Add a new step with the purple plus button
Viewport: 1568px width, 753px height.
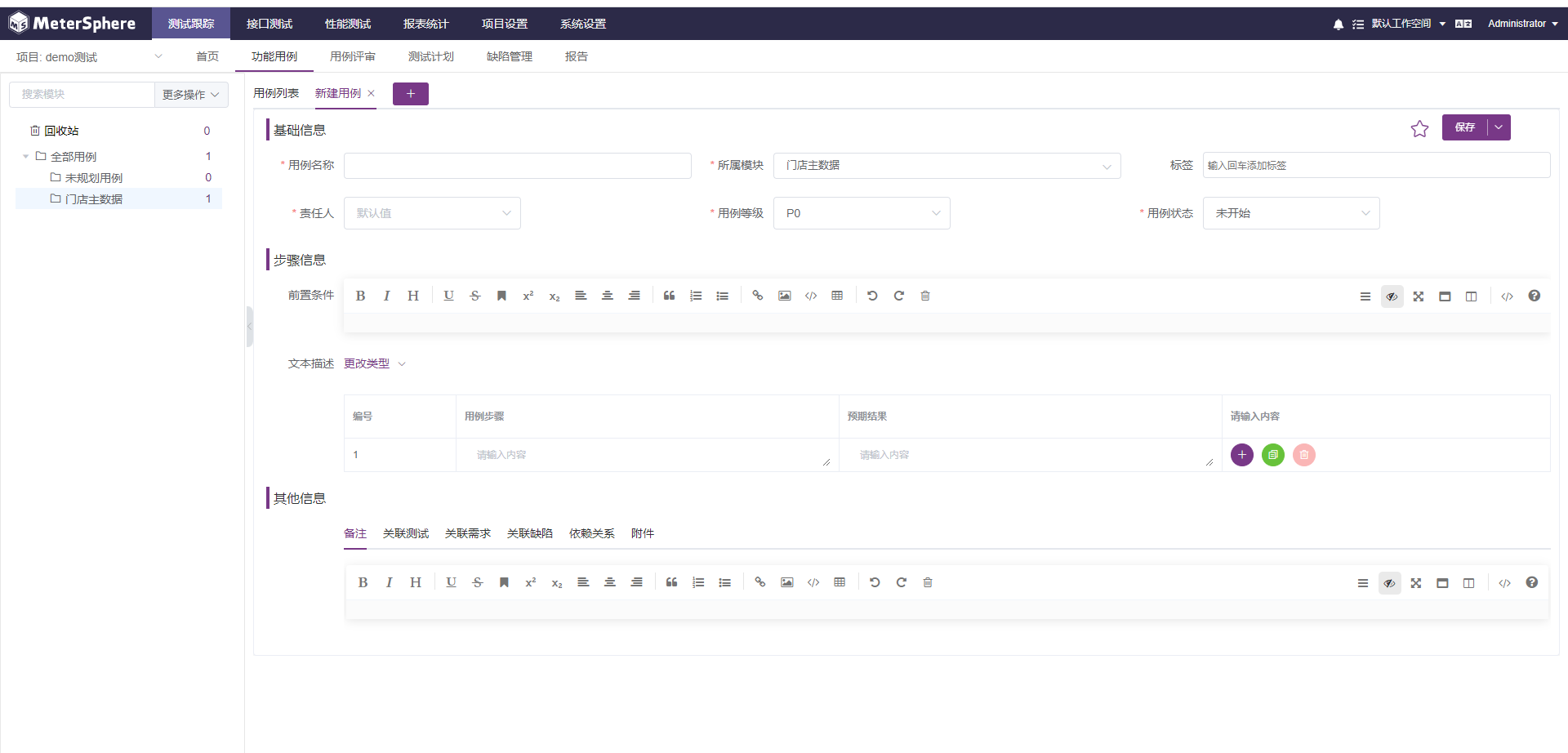(1242, 455)
